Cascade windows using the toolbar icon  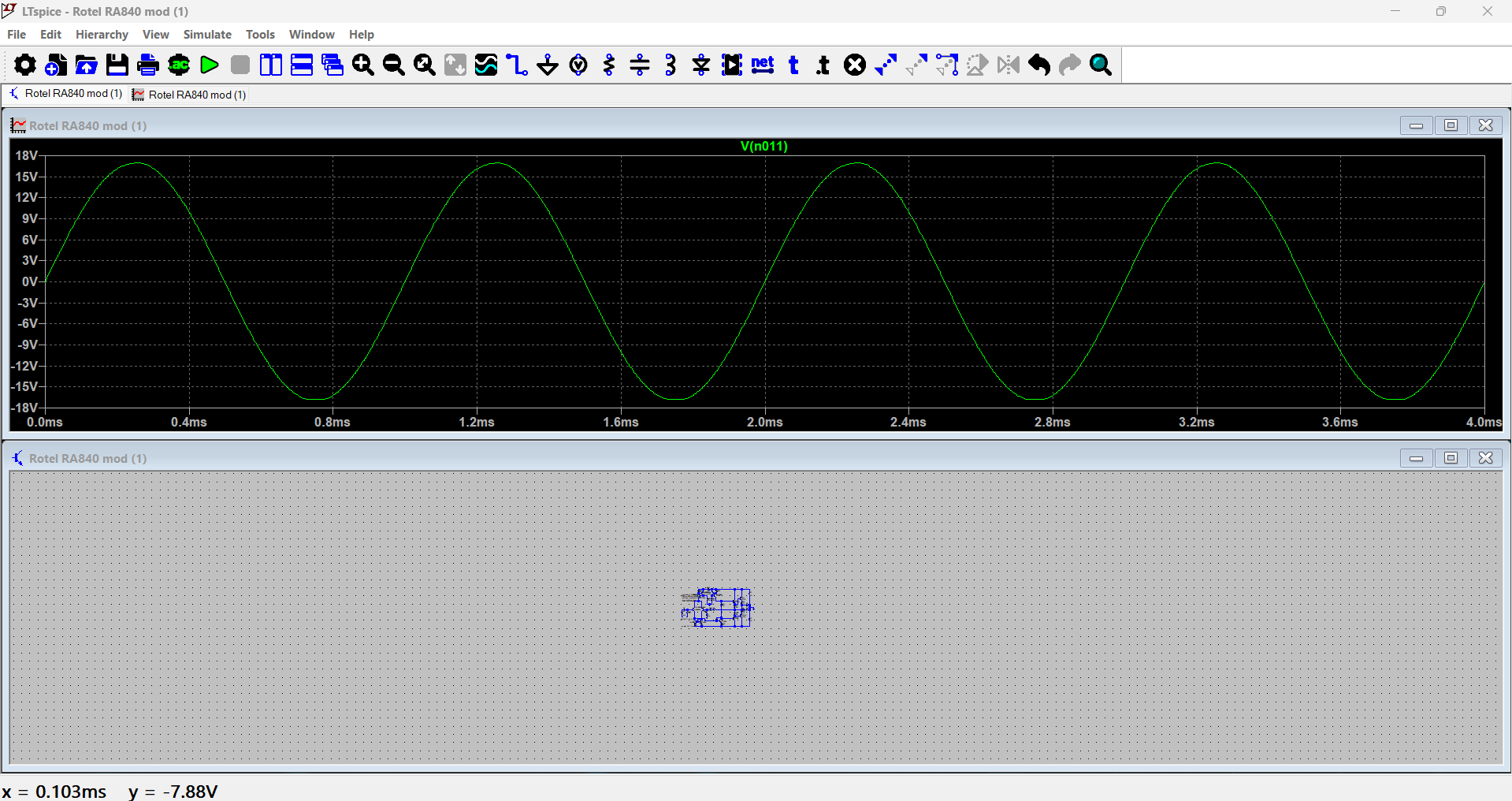[x=332, y=65]
